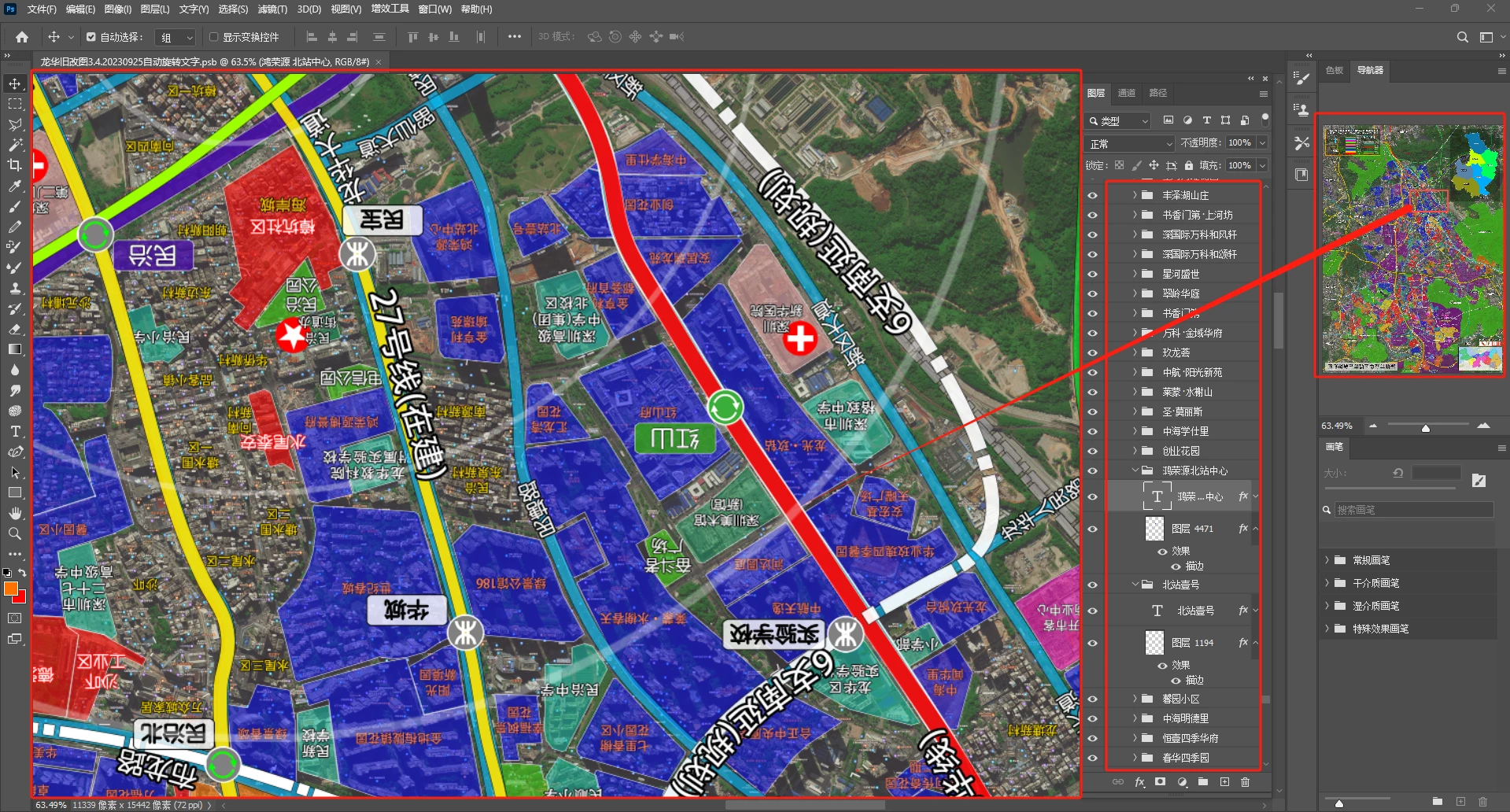Hide the 星河盛世 layer group

[1092, 274]
